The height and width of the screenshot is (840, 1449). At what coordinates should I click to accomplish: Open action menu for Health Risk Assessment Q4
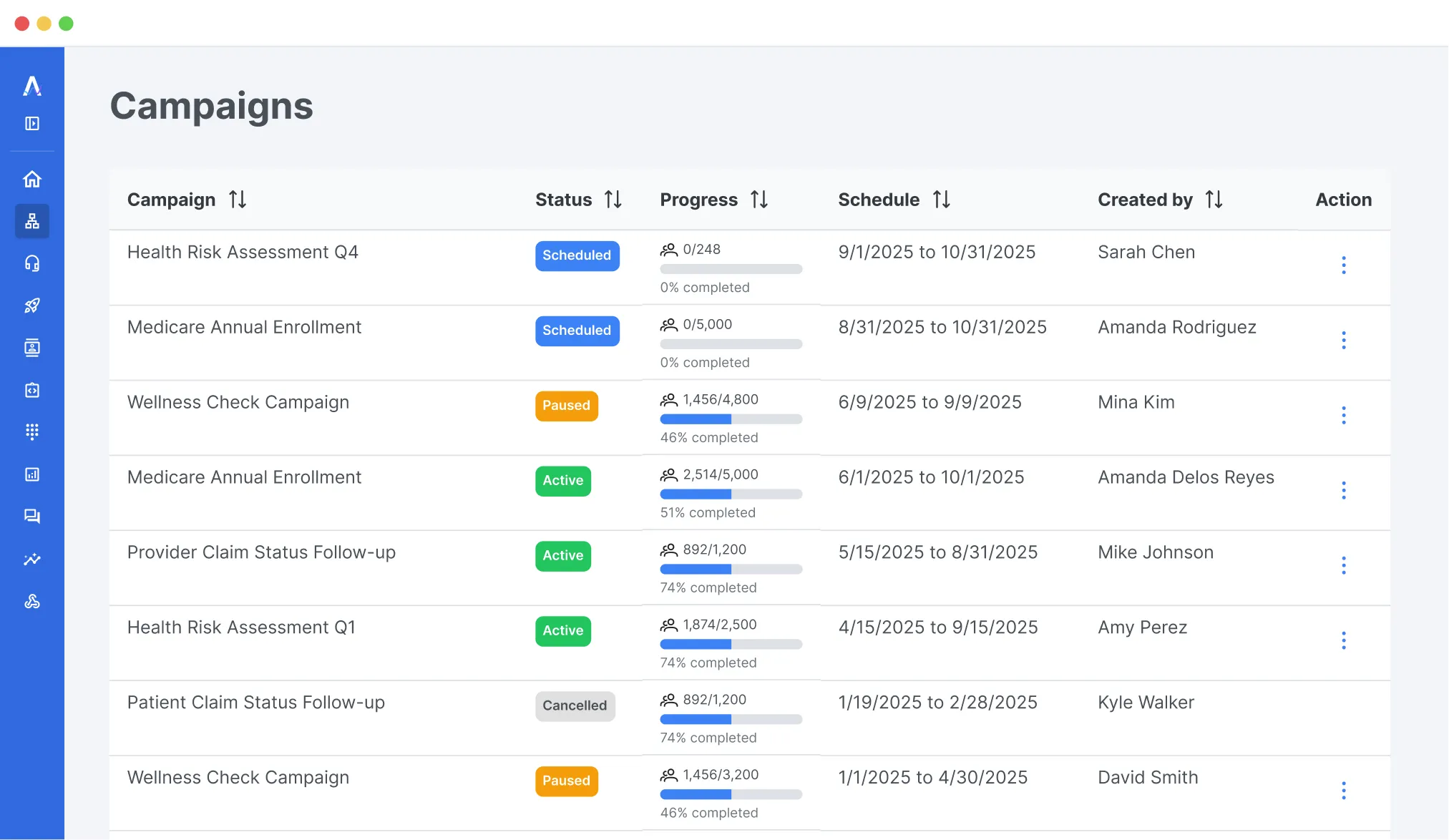(x=1343, y=265)
